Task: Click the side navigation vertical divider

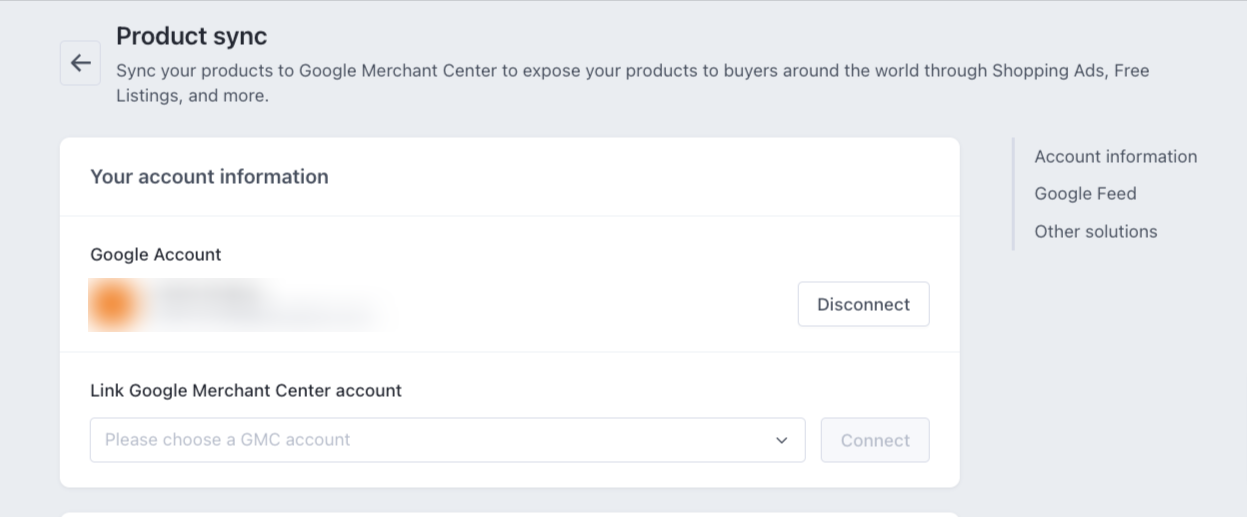Action: (1013, 194)
